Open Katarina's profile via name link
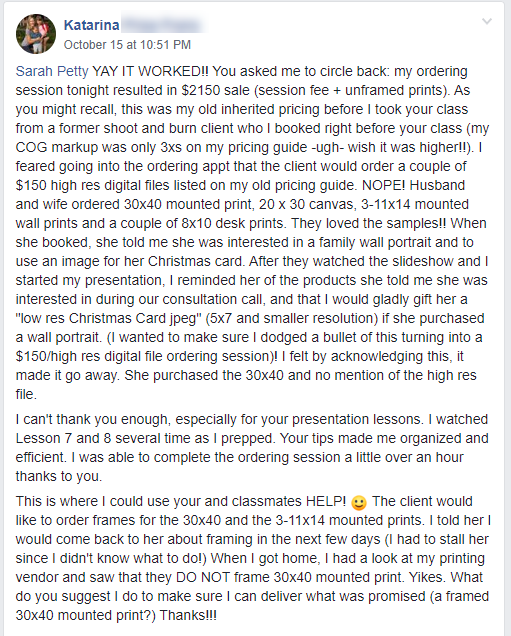This screenshot has width=511, height=636. [x=92, y=25]
